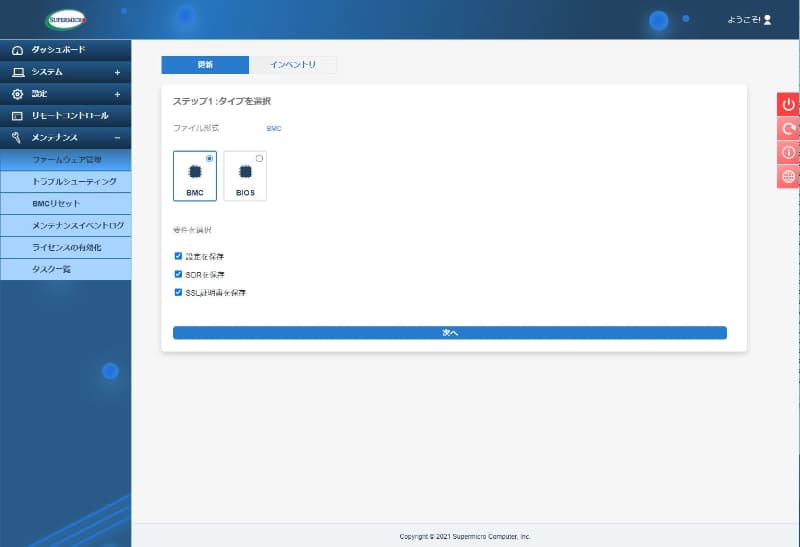Click the 設定 menu label
The height and width of the screenshot is (547, 800).
tap(39, 94)
